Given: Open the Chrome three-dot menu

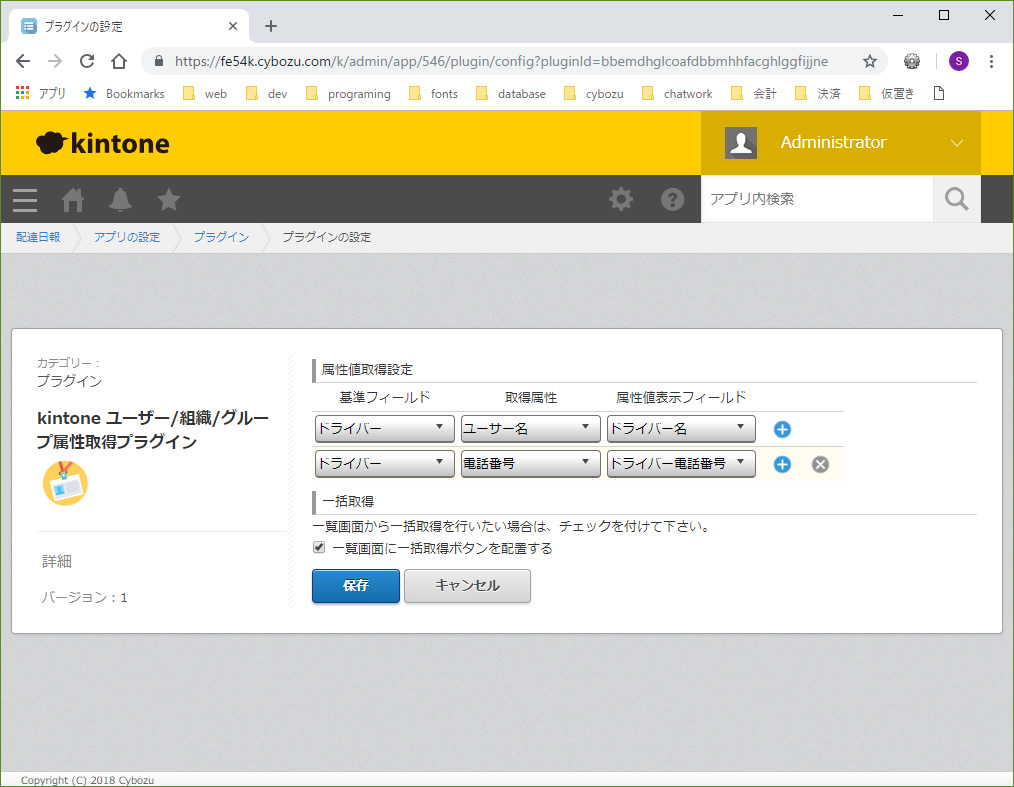Looking at the screenshot, I should pos(991,61).
